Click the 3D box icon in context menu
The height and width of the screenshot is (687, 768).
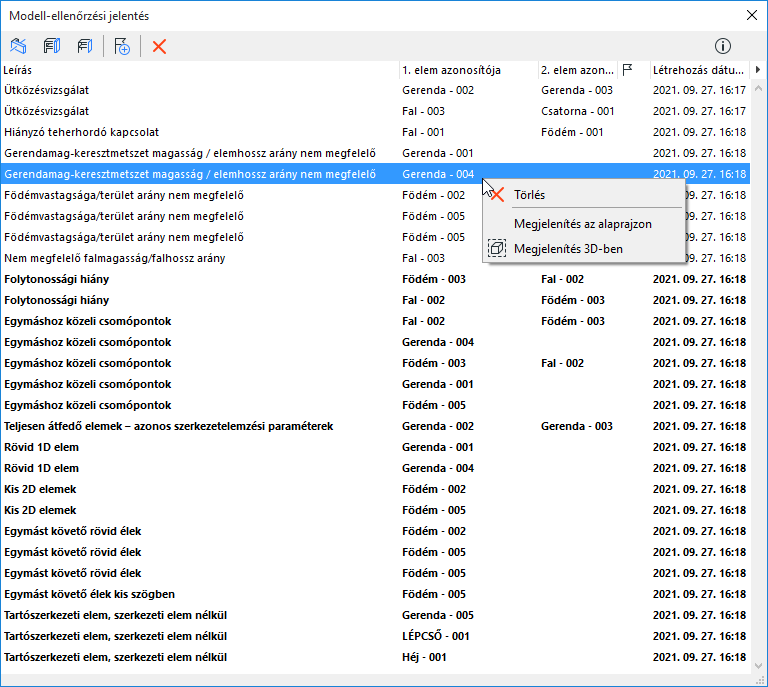point(497,248)
